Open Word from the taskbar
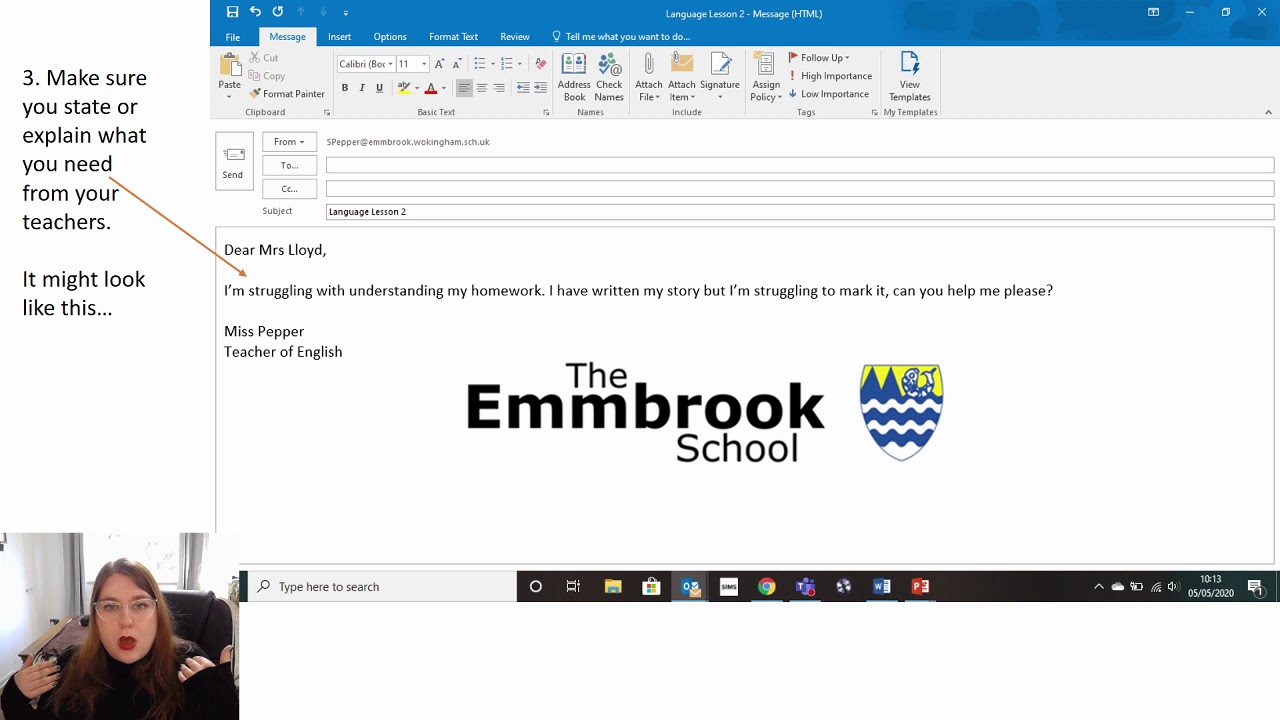This screenshot has width=1280, height=720. (882, 587)
